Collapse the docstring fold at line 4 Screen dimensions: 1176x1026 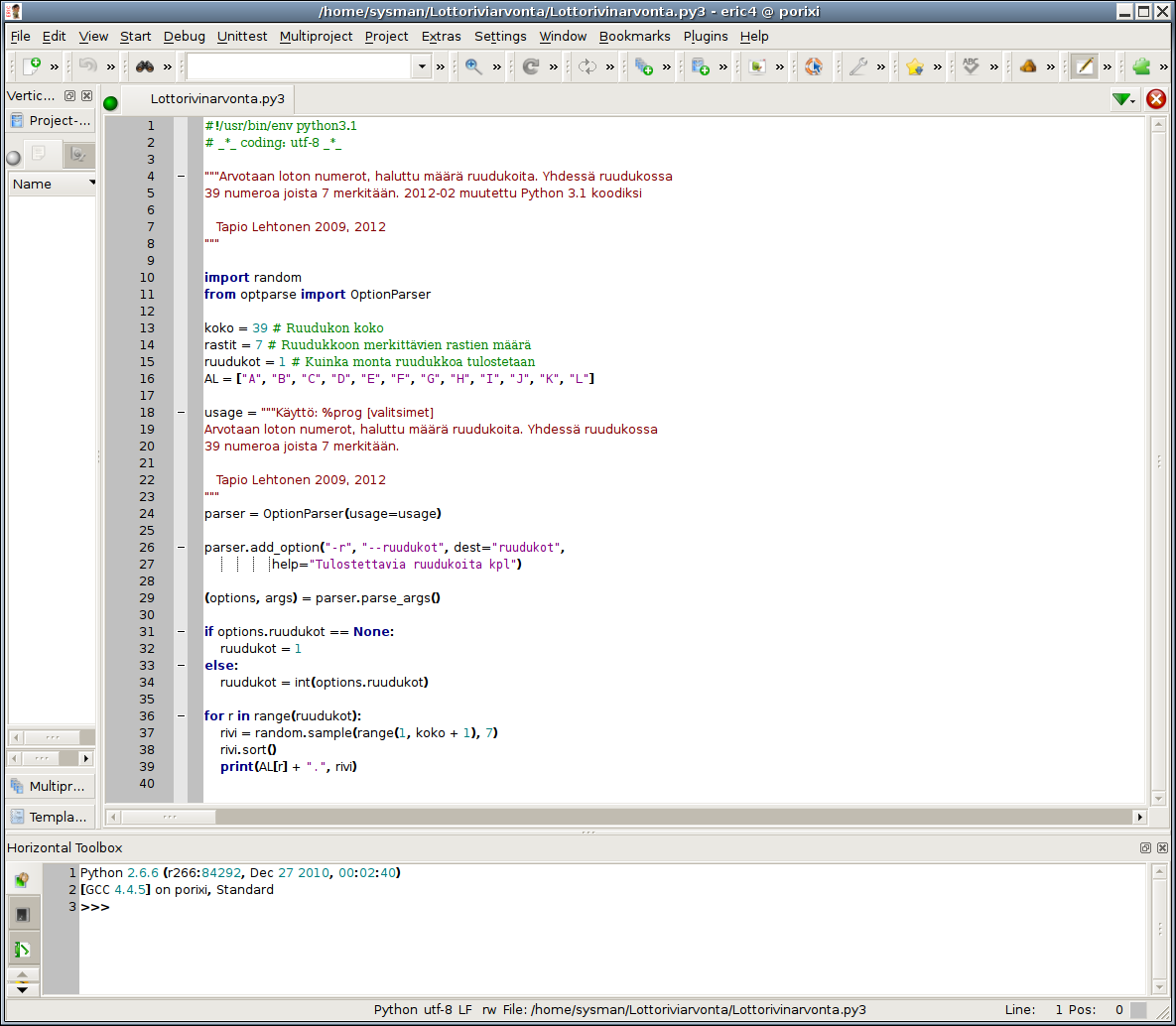click(181, 177)
